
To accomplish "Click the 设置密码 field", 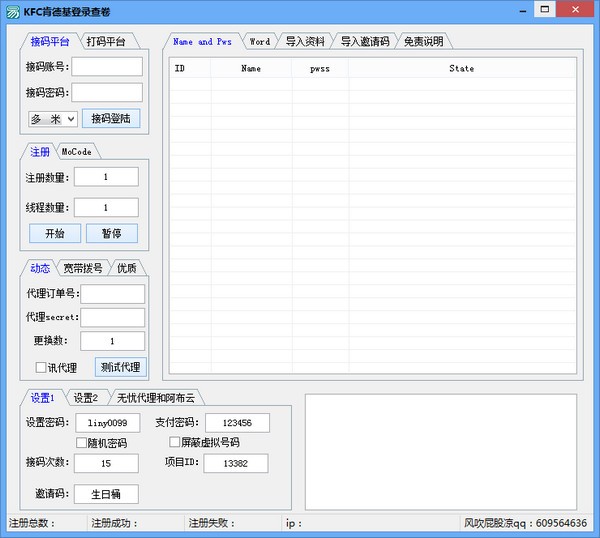I will click(108, 423).
